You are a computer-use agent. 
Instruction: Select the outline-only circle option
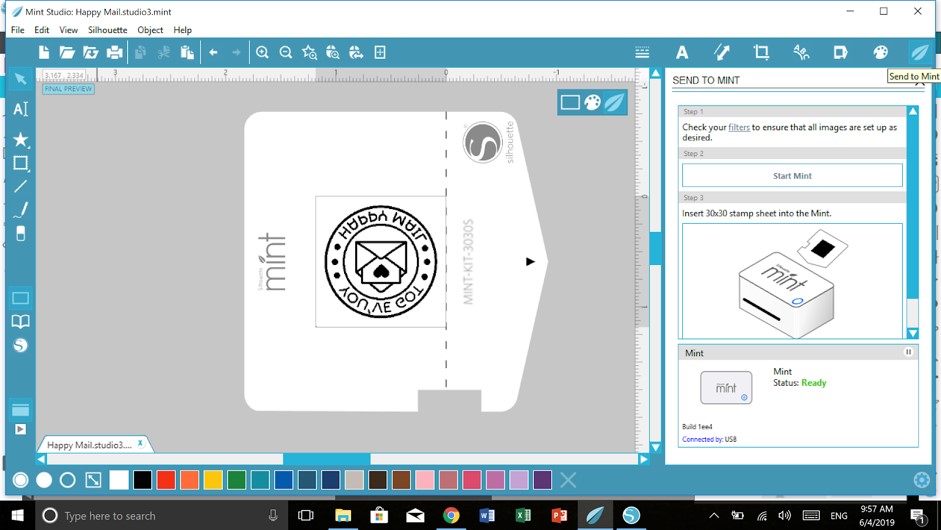point(68,480)
